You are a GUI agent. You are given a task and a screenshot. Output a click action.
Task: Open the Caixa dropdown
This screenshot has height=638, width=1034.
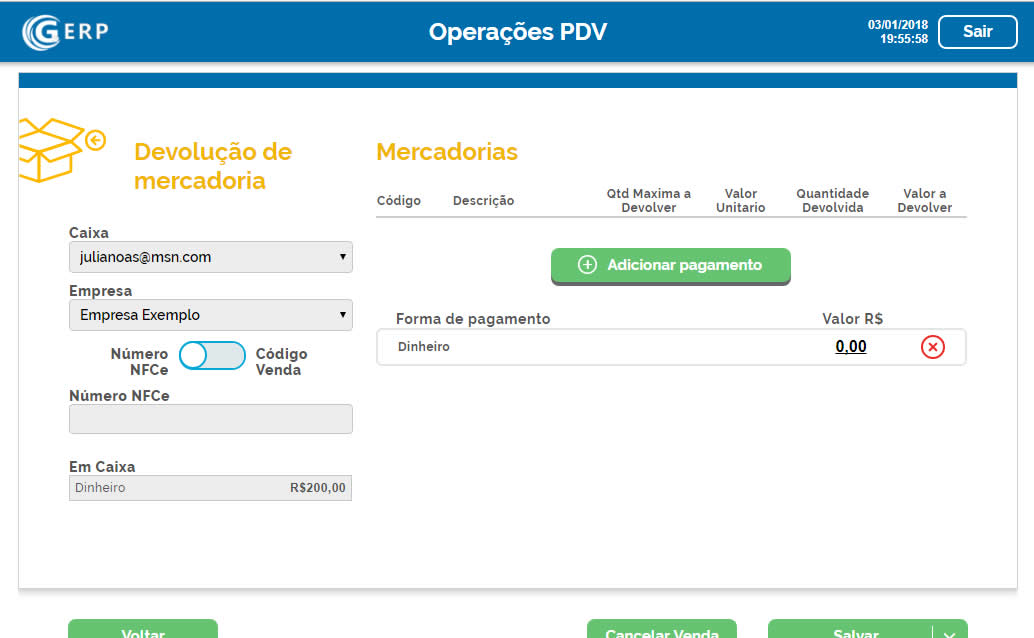210,257
